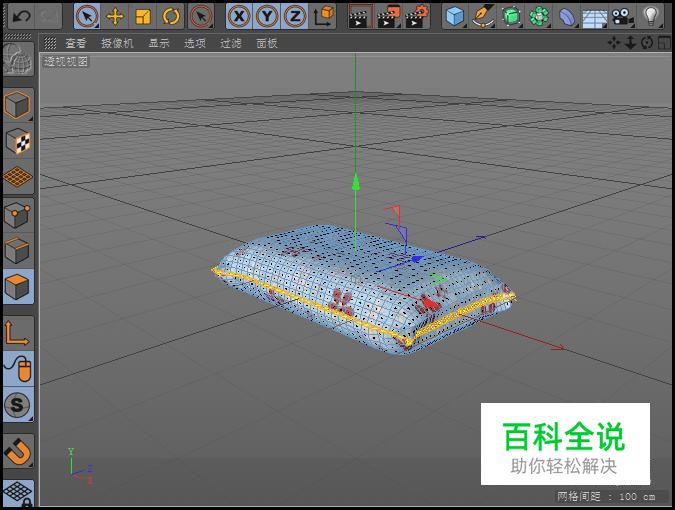Screen dimensions: 675x510
Task: Click the green Y-axis gizmo arrow
Action: [354, 181]
